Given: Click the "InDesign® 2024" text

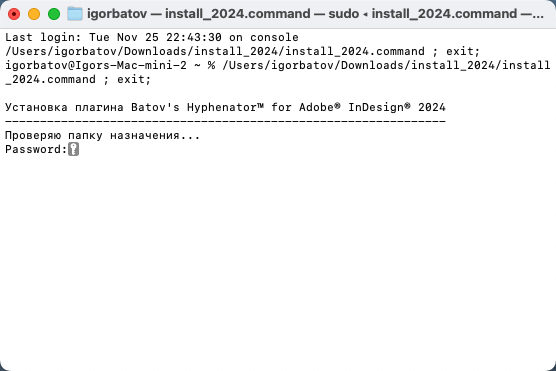Looking at the screenshot, I should pos(397,107).
